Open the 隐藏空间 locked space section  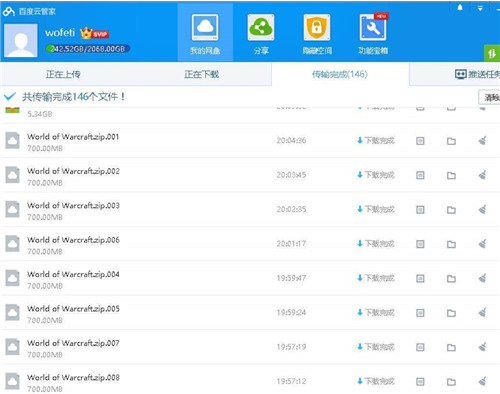317,33
